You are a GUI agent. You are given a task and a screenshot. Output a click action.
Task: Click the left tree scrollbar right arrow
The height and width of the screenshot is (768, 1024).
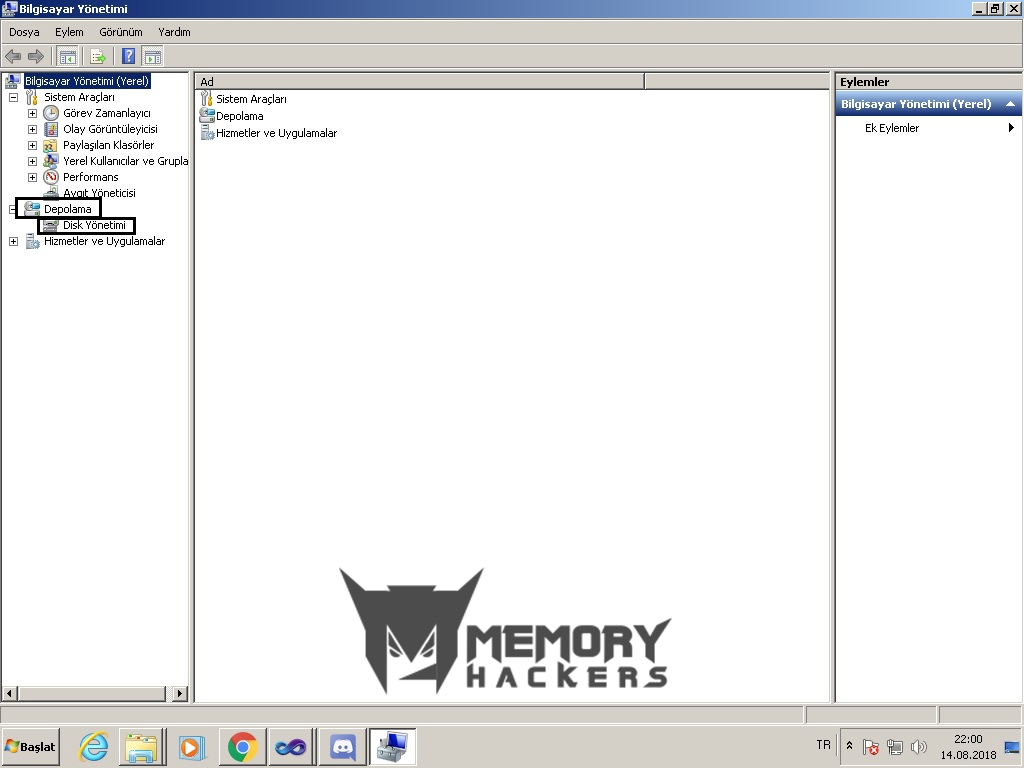pos(180,693)
